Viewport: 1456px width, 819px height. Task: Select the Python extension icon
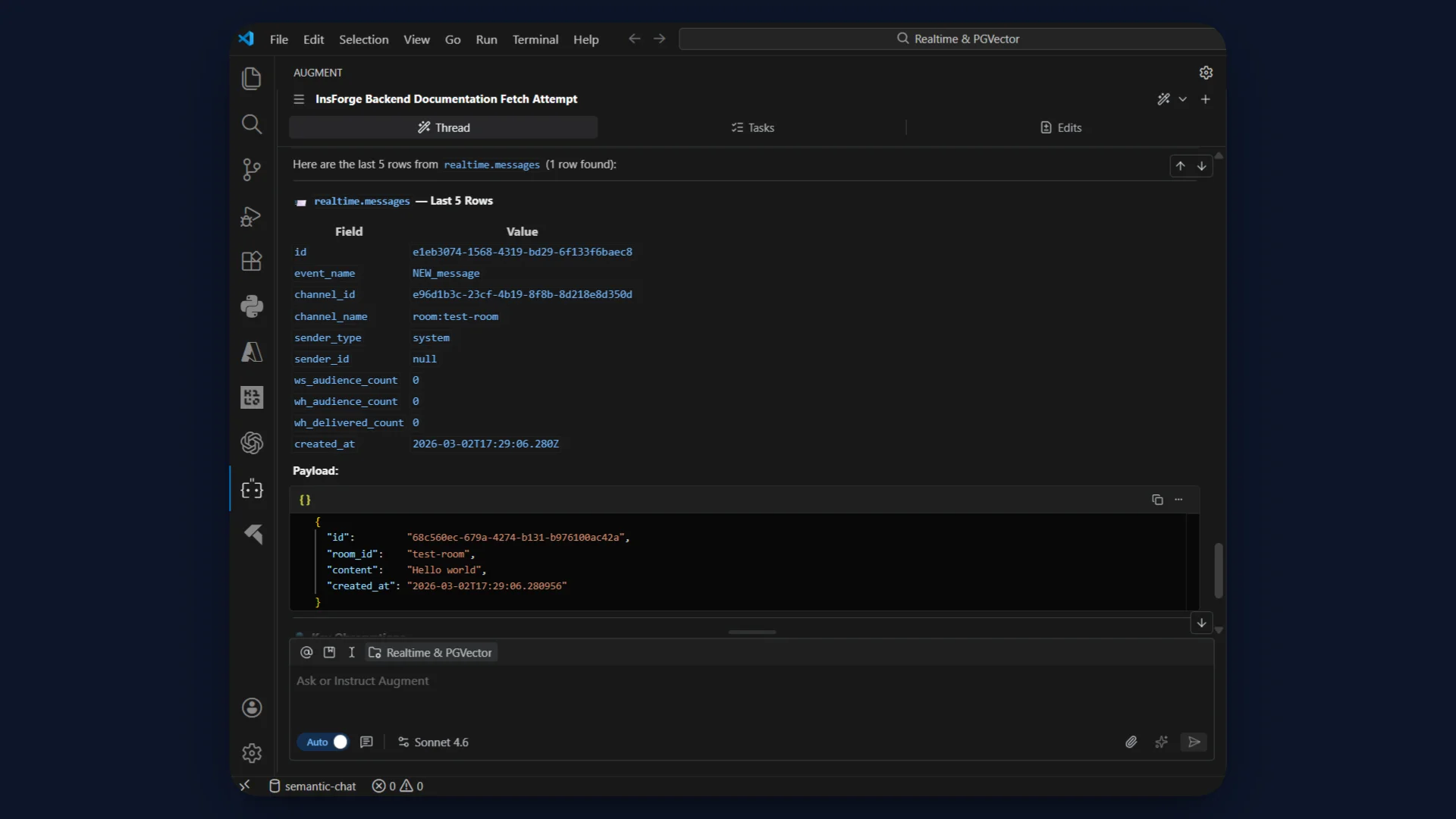(251, 306)
